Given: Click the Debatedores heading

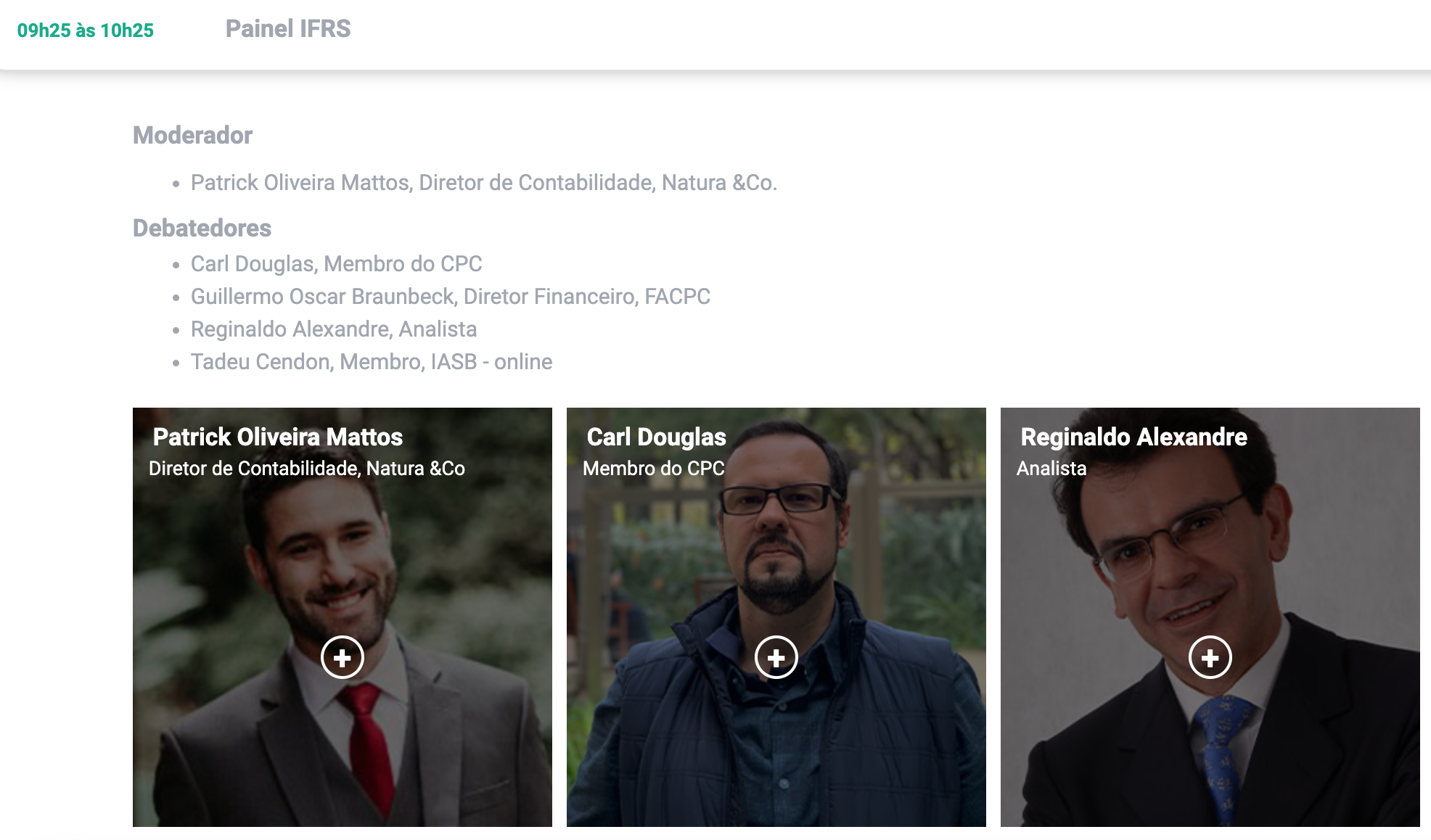Looking at the screenshot, I should (x=202, y=228).
